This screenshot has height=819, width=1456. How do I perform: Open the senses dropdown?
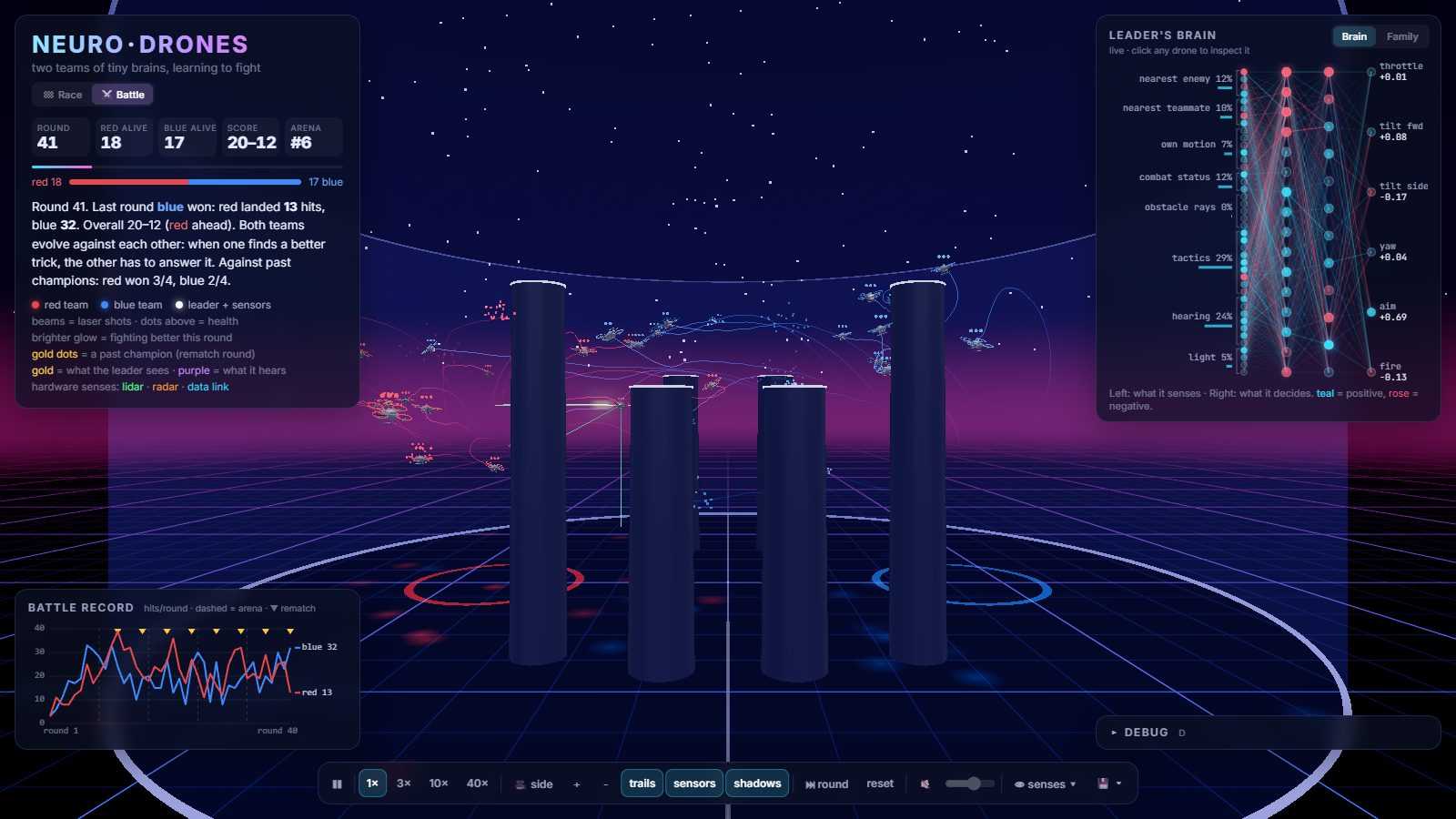pos(1046,784)
